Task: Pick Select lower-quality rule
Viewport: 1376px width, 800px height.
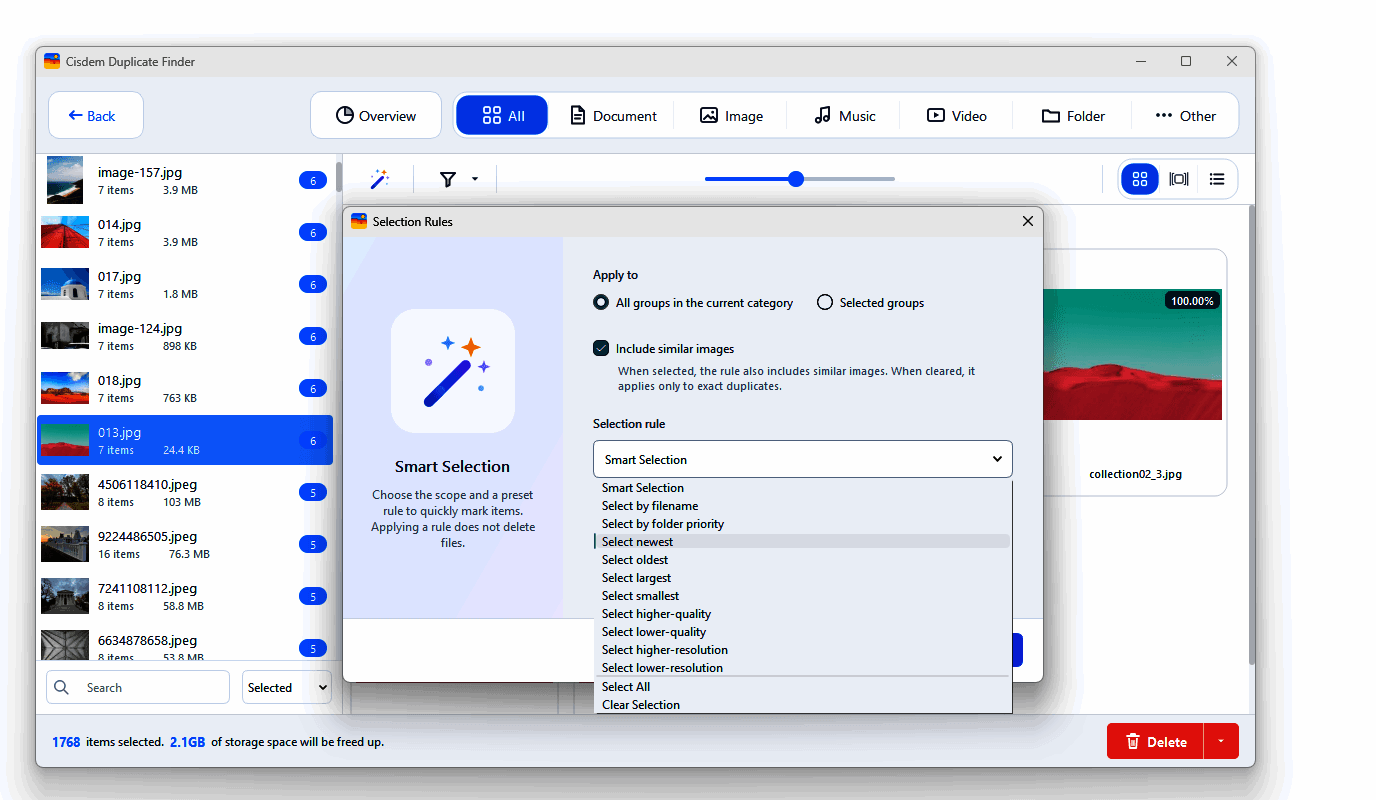Action: point(802,632)
